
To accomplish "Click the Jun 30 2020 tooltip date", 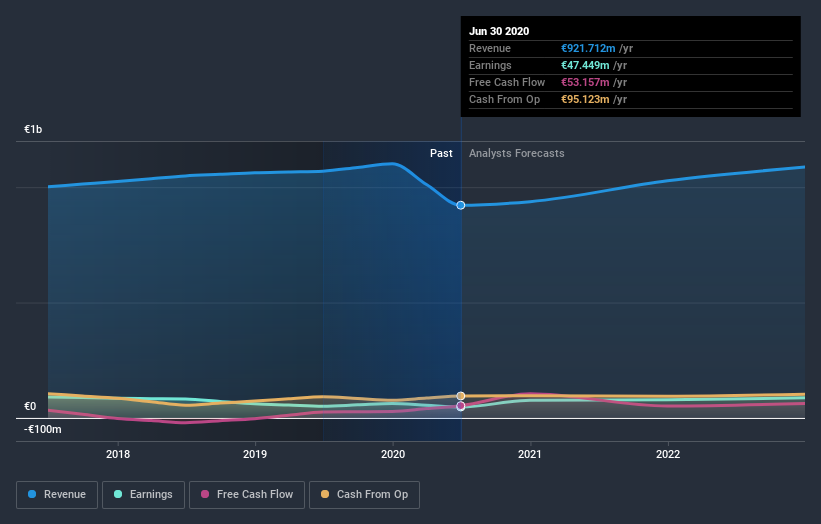I will 499,31.
